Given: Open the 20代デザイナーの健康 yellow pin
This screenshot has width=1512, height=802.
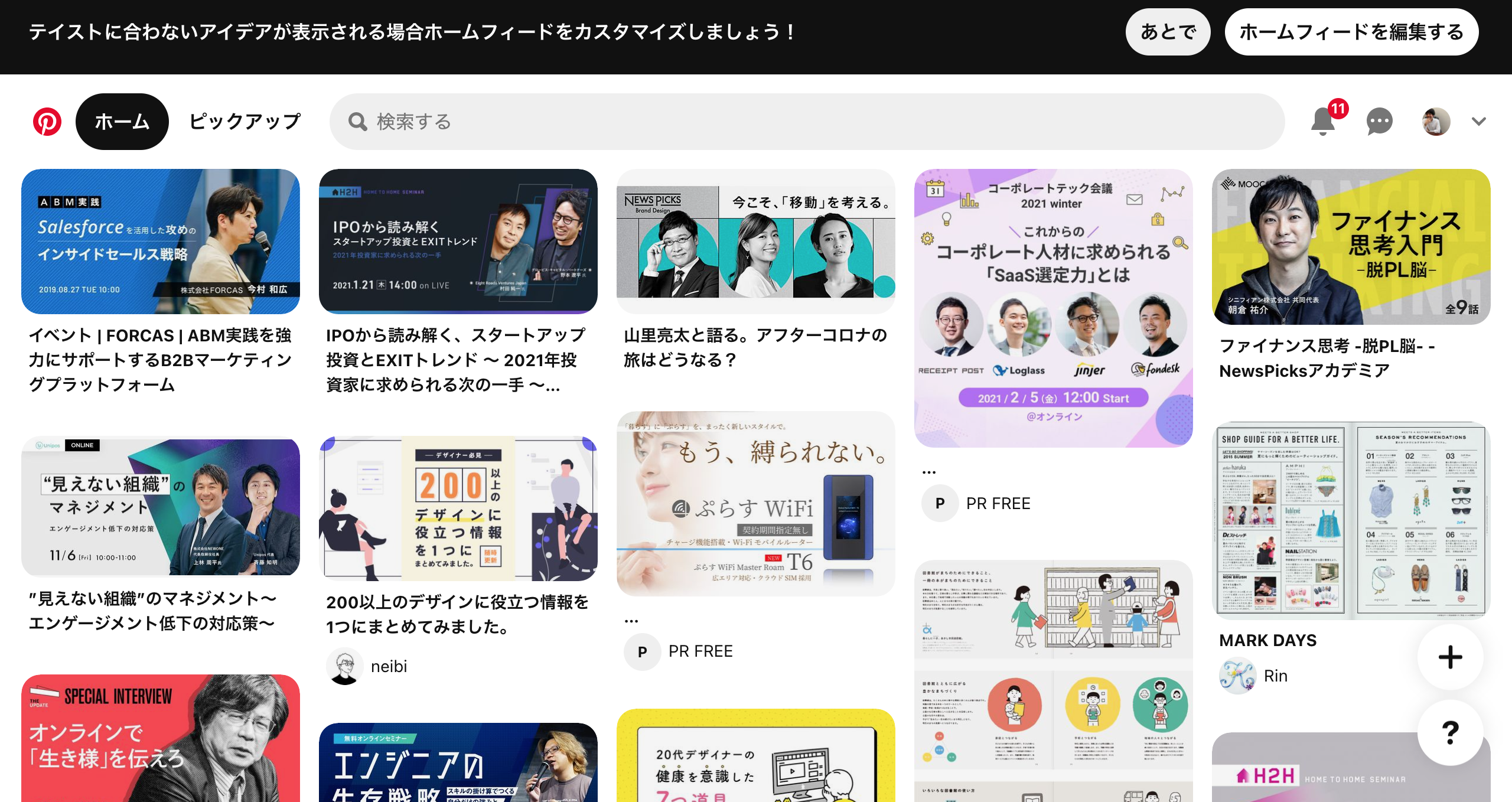Looking at the screenshot, I should 756,755.
